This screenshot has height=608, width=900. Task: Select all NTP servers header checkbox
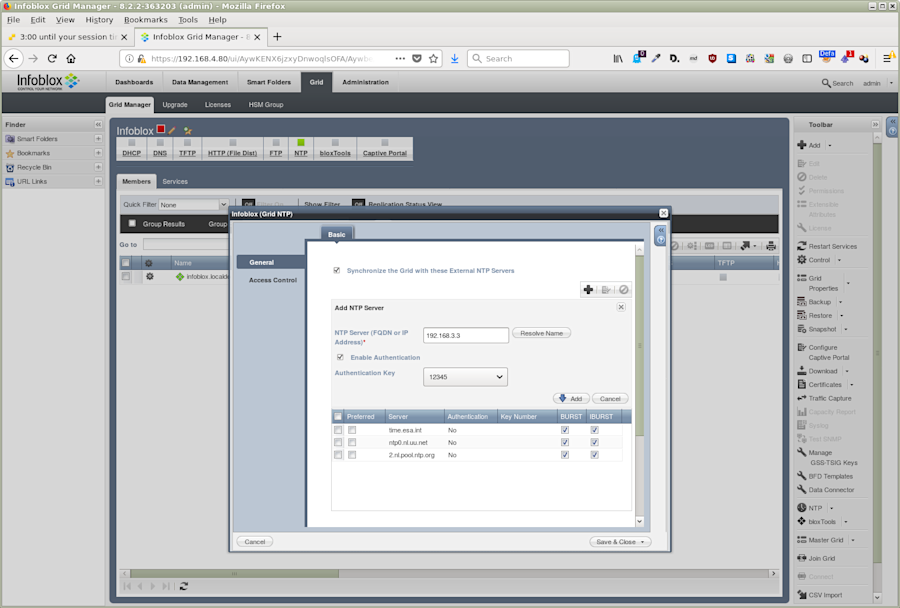(x=338, y=417)
